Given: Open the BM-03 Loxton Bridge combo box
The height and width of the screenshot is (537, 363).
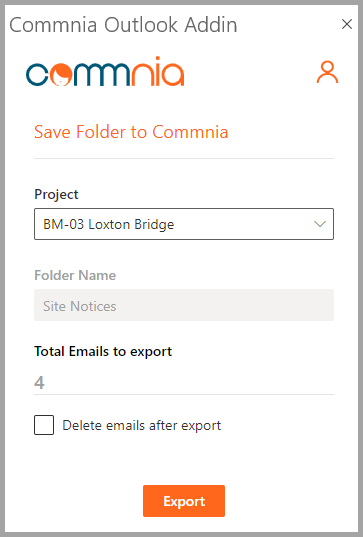Looking at the screenshot, I should point(184,224).
